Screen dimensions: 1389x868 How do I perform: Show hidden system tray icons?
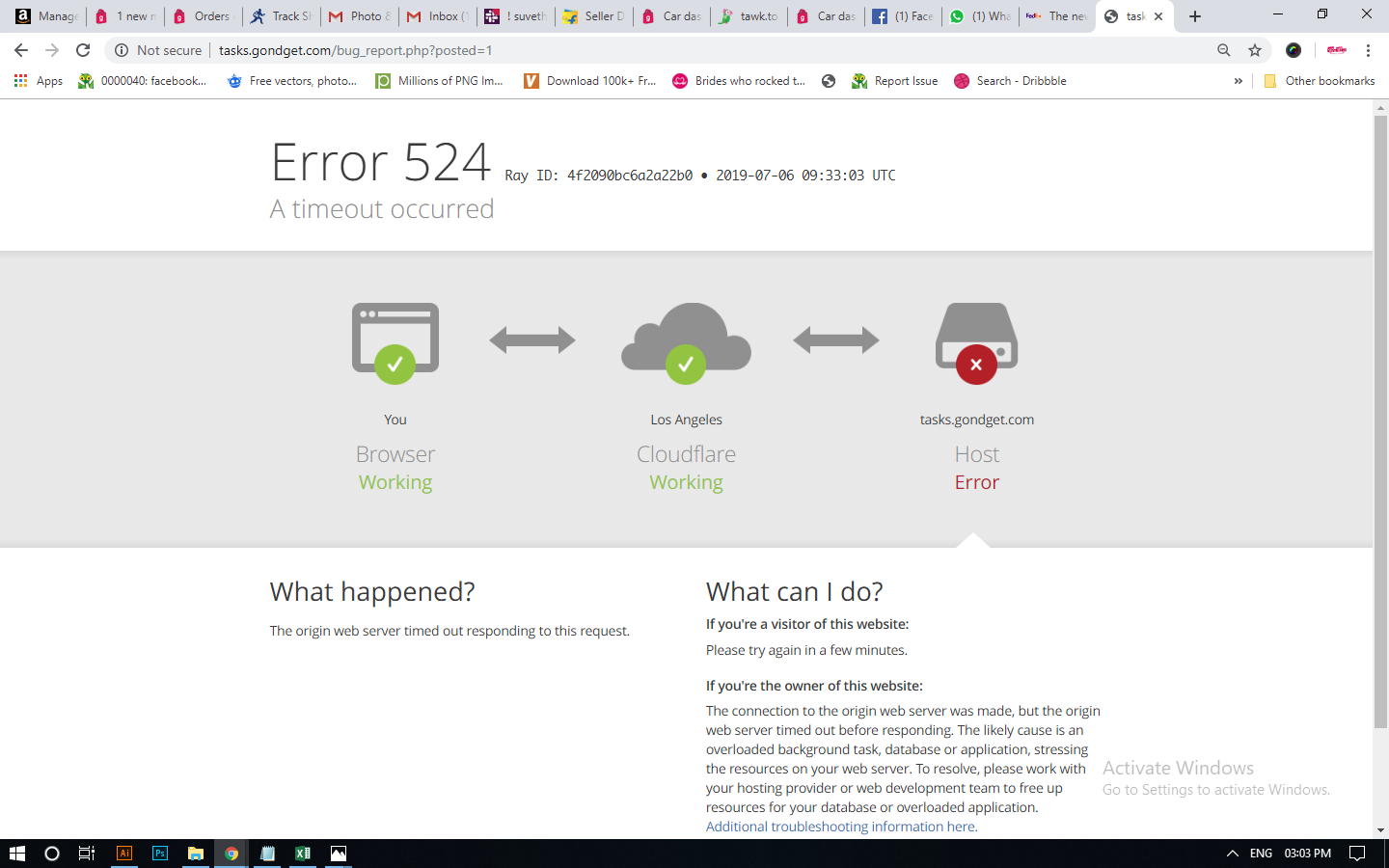1232,854
